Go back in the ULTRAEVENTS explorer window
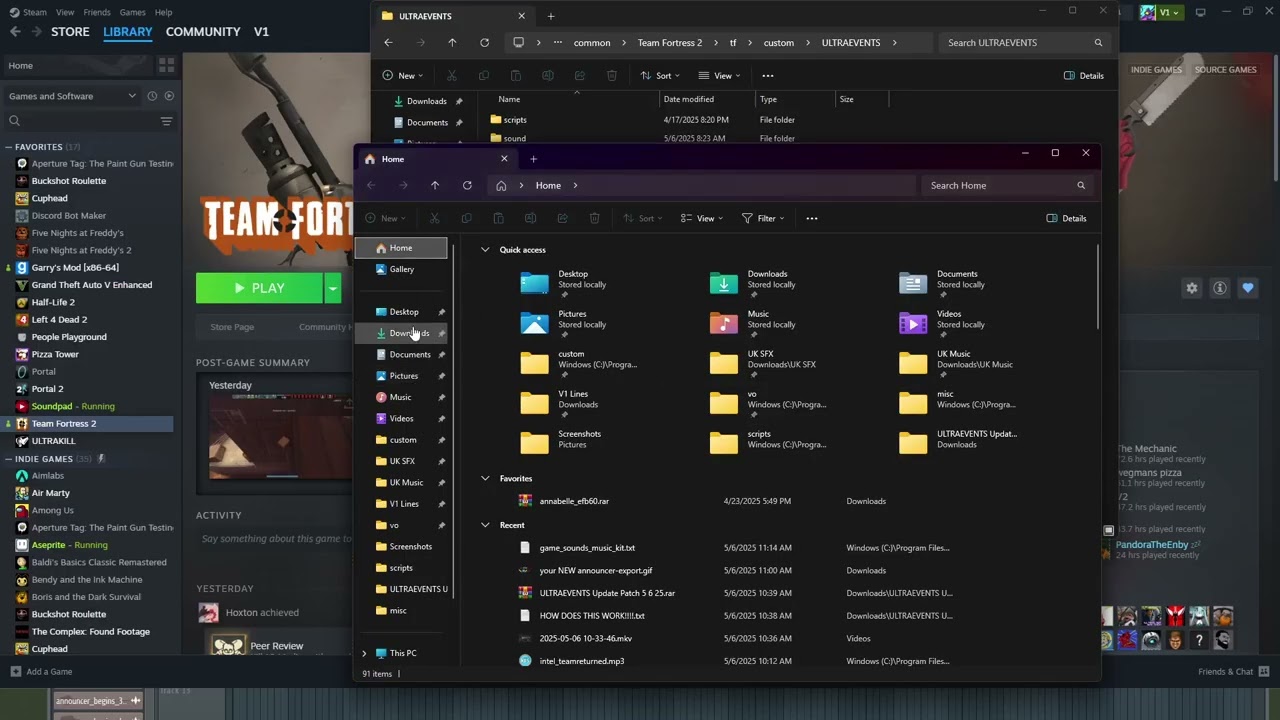 pos(388,43)
